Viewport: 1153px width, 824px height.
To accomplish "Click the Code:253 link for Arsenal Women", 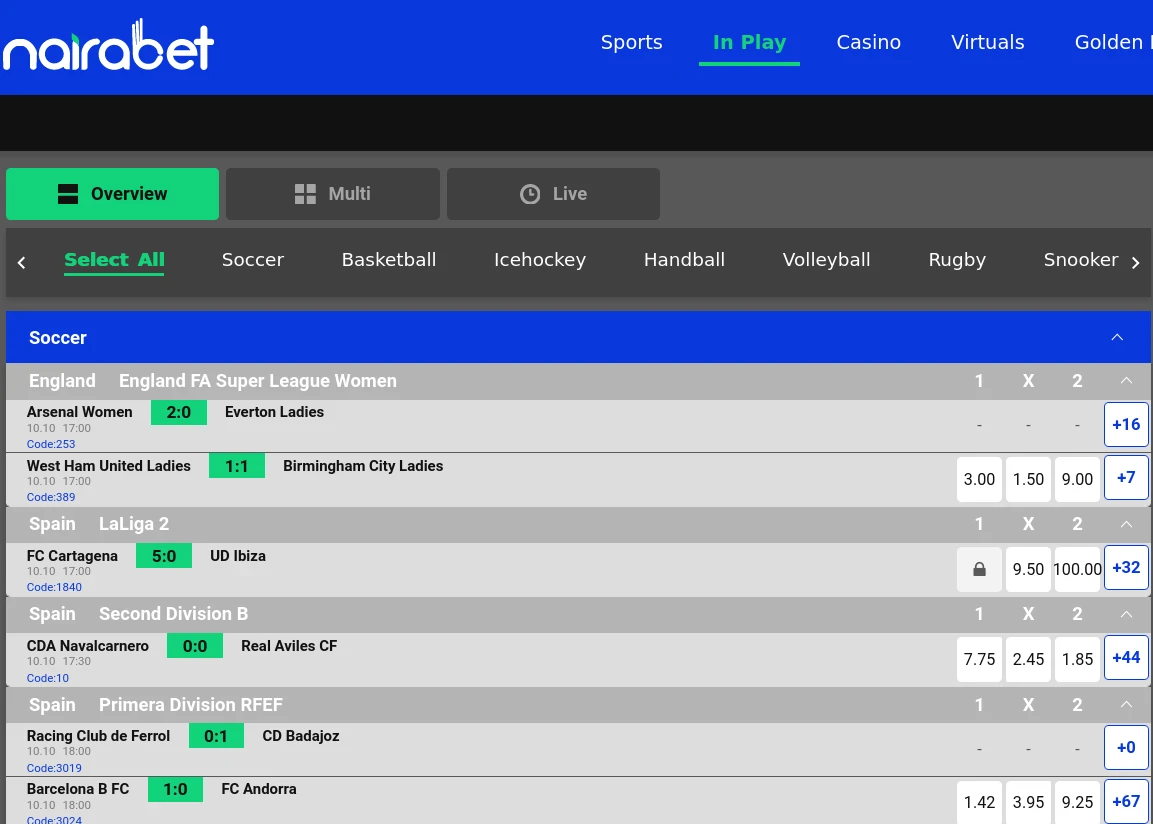I will [x=51, y=444].
